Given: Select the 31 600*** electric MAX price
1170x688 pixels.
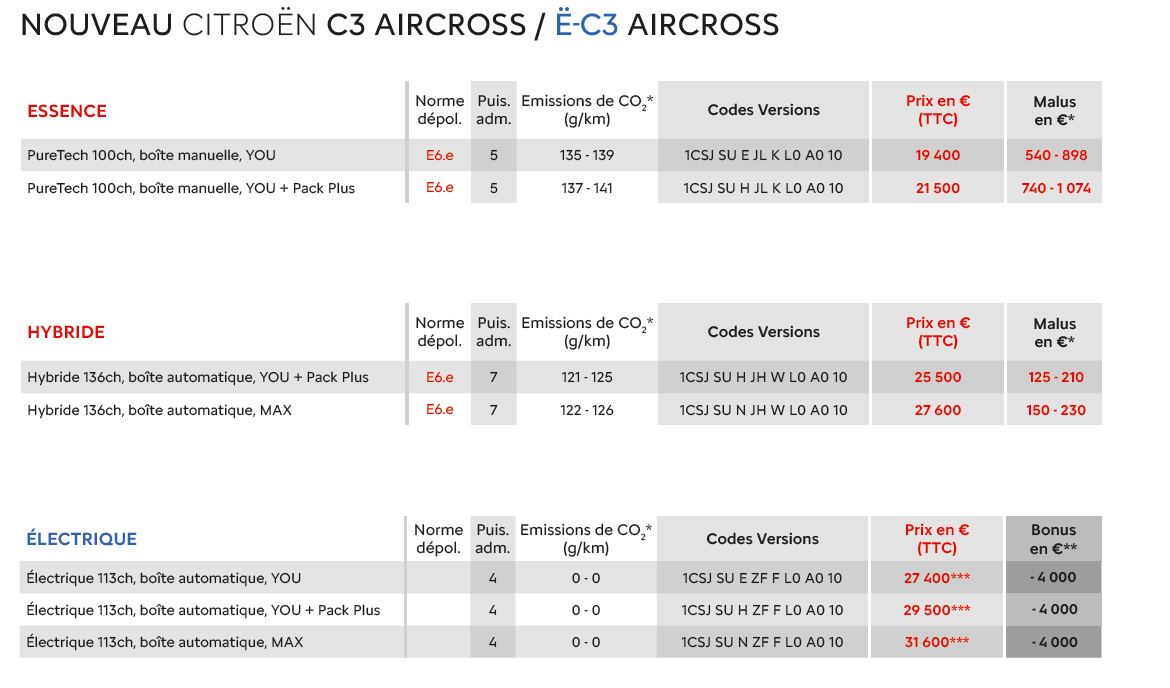Looking at the screenshot, I should 937,642.
